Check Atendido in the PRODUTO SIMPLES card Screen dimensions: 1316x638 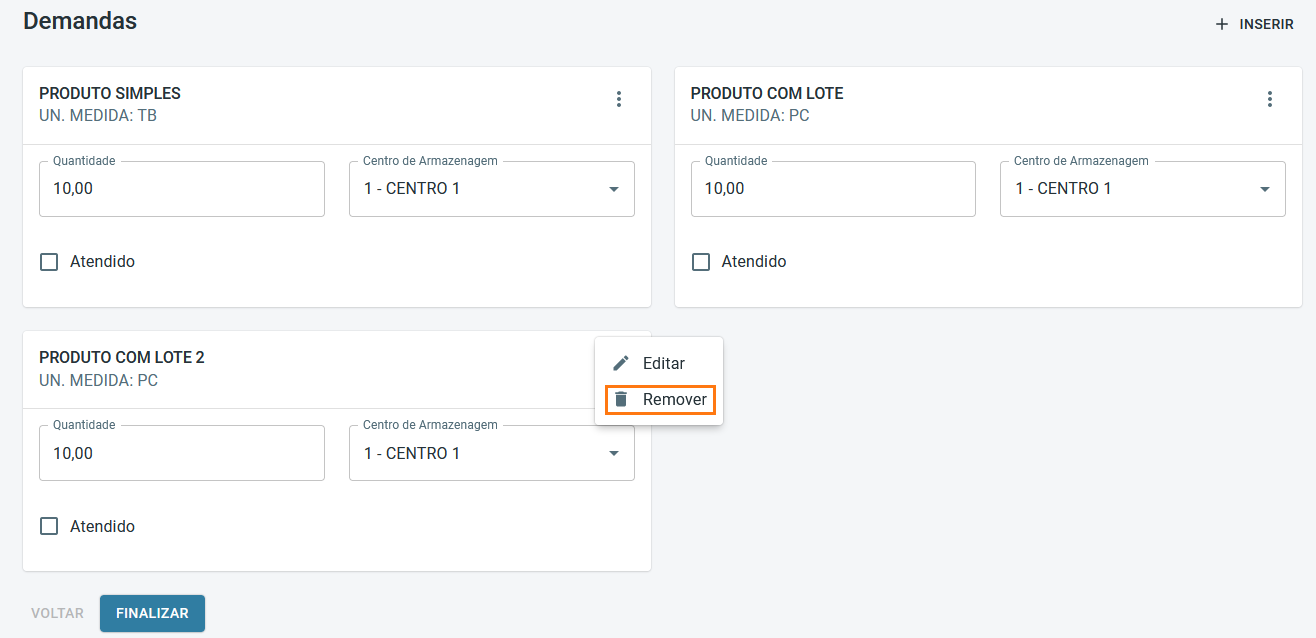[x=49, y=262]
